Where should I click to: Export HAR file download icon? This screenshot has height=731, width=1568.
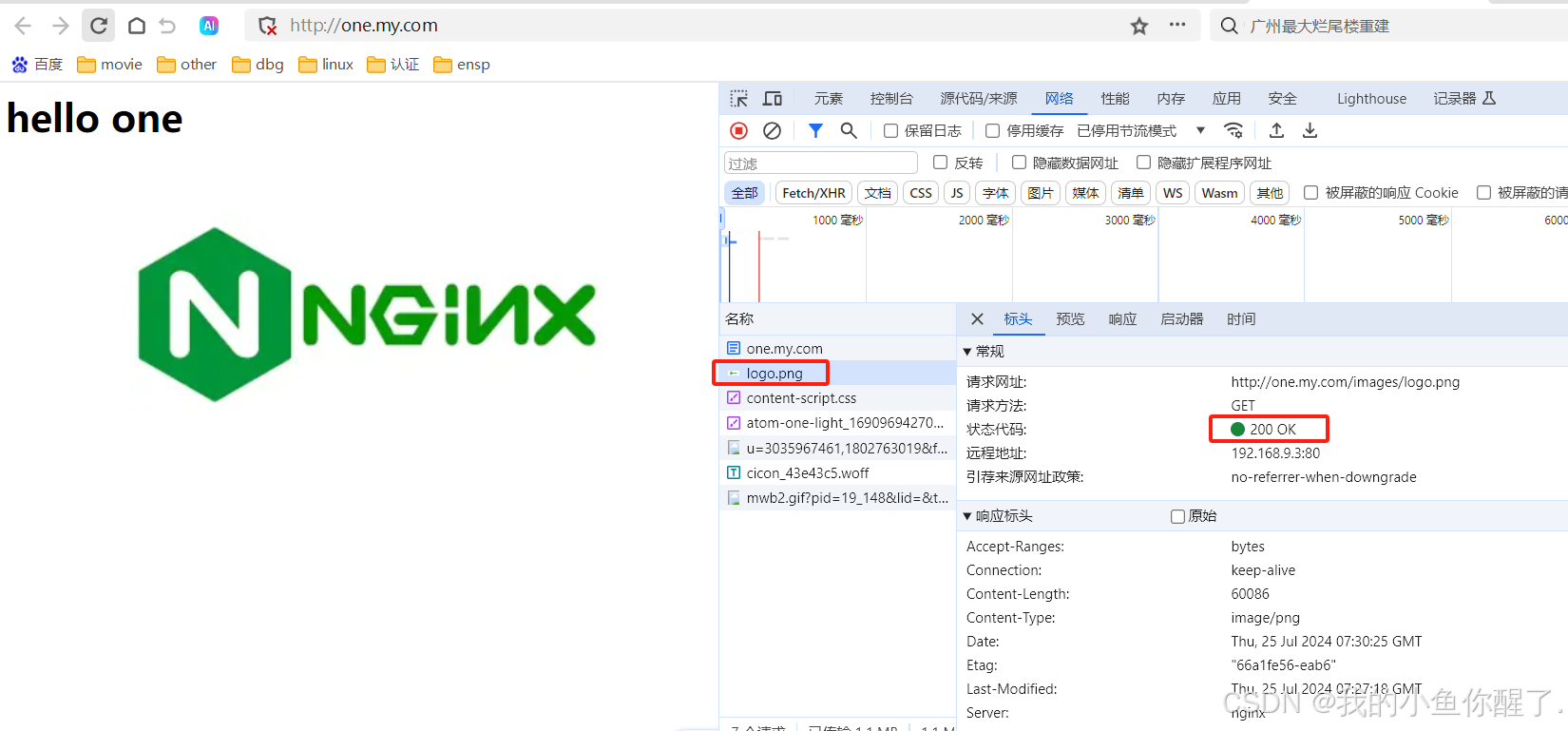(x=1310, y=130)
